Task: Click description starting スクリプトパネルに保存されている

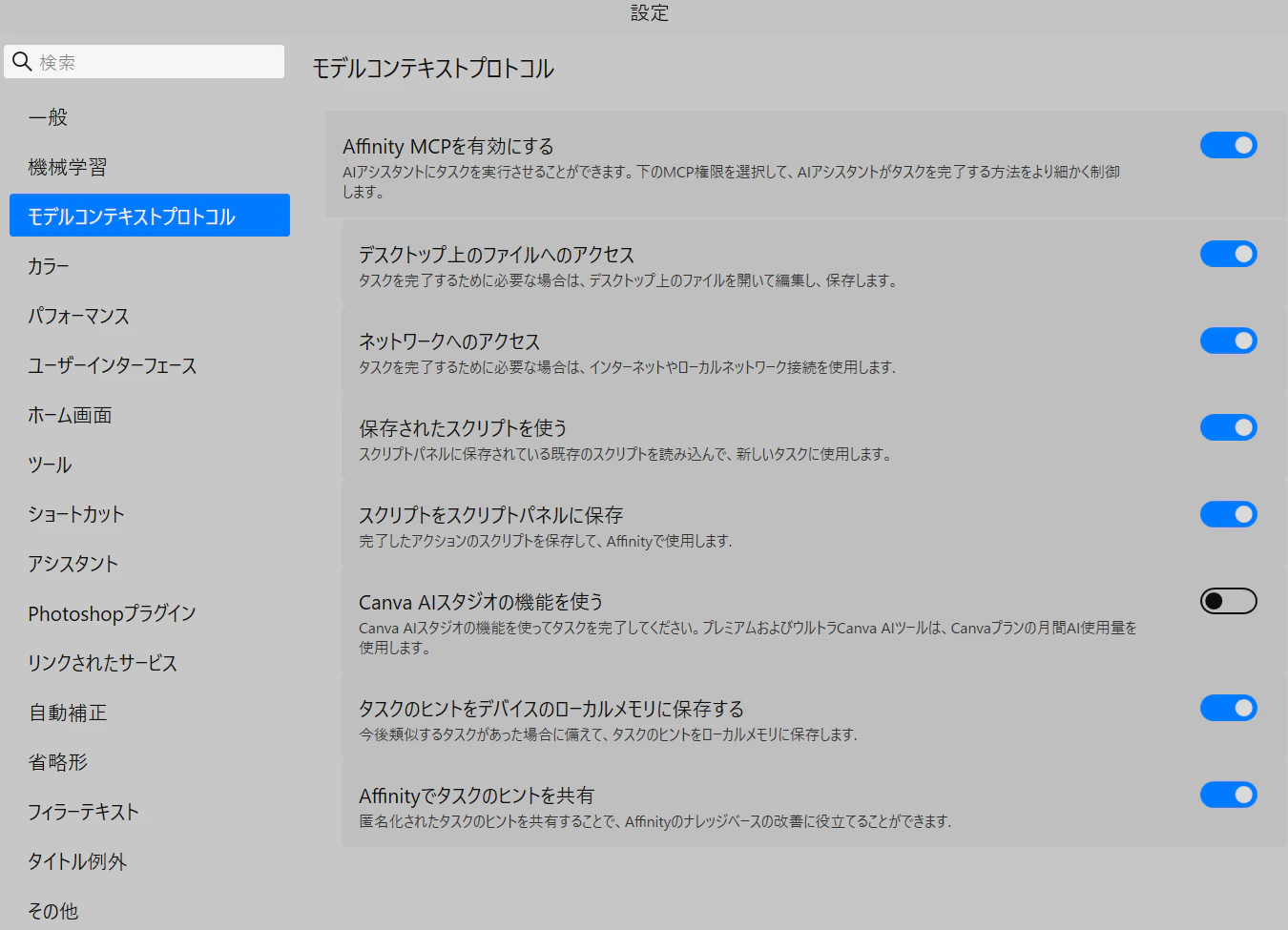Action: (x=626, y=454)
